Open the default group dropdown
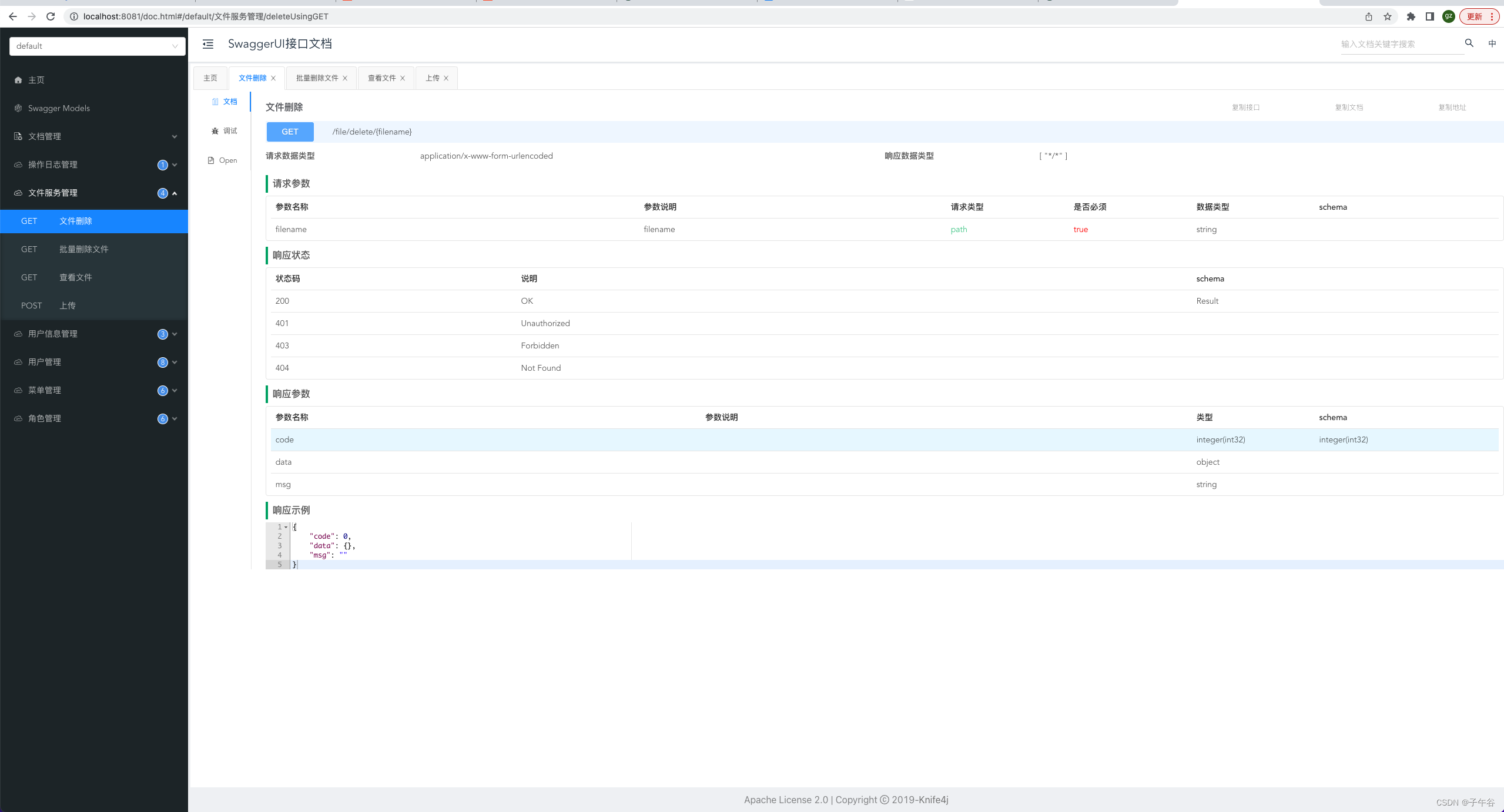 point(97,46)
